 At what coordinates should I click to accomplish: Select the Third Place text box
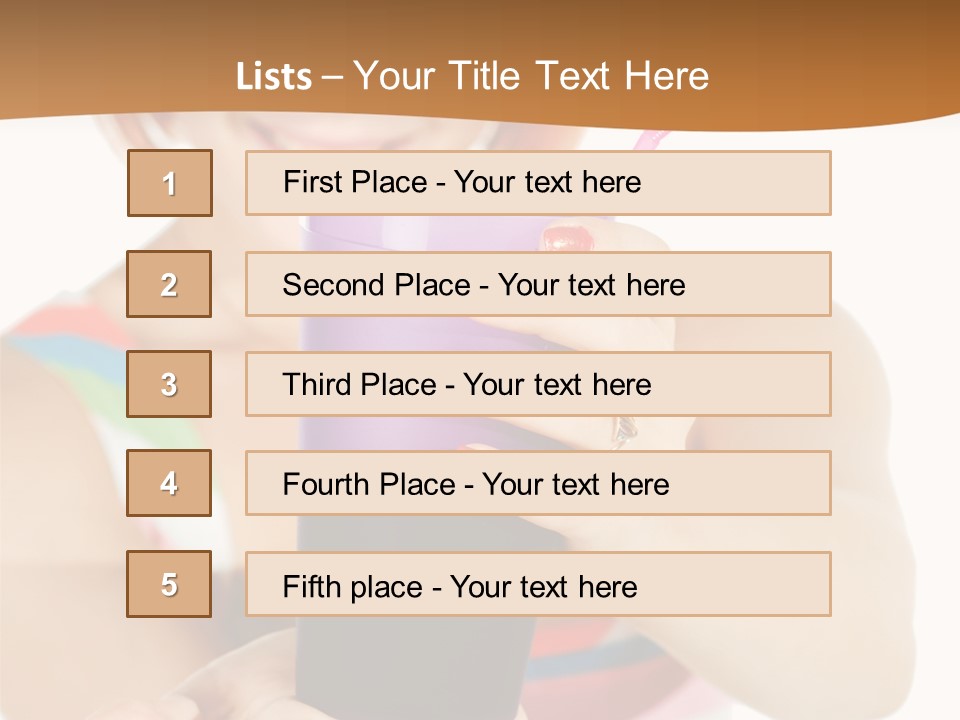[538, 384]
